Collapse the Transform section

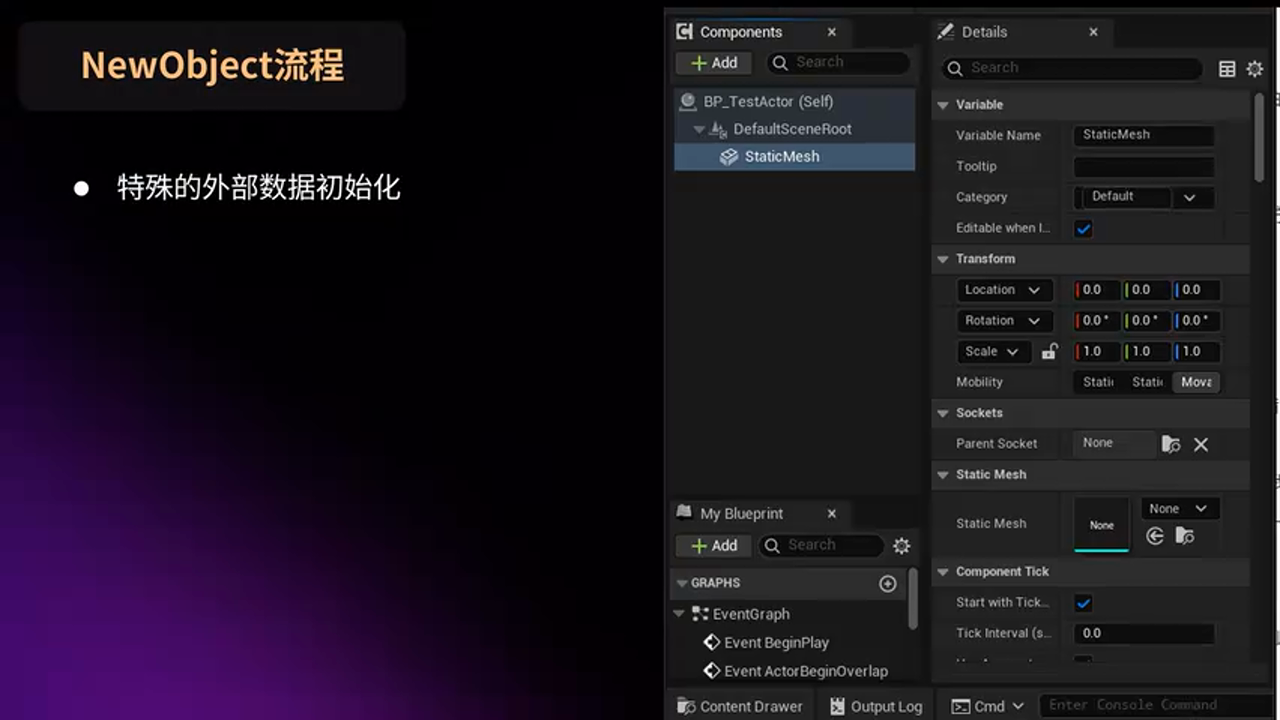[941, 259]
